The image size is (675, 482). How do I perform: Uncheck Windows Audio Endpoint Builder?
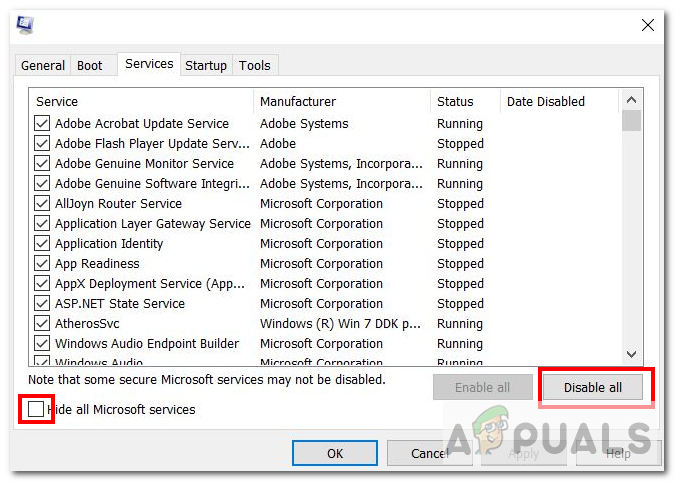click(x=42, y=343)
